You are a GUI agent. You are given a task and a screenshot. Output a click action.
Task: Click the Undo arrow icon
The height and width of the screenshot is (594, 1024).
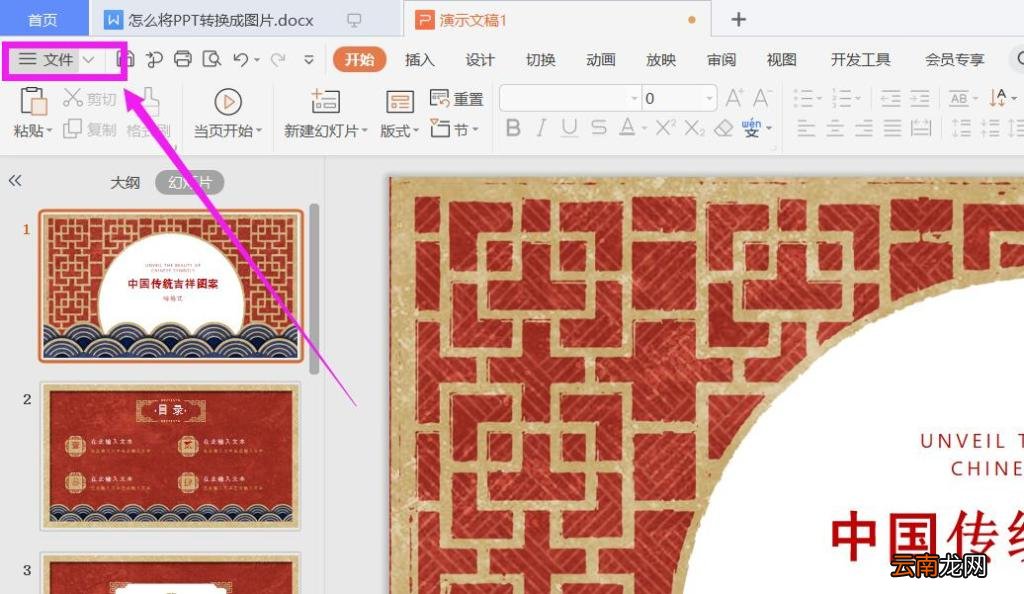pos(241,59)
